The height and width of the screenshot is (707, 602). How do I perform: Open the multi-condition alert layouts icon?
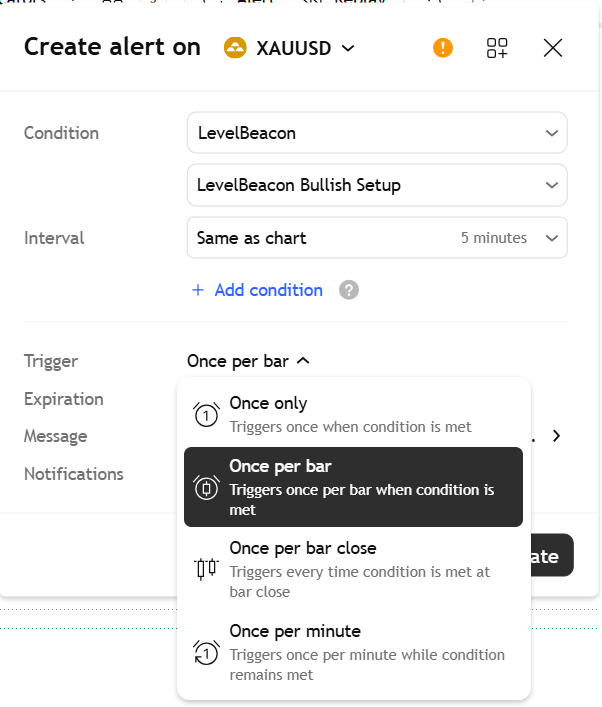click(497, 48)
